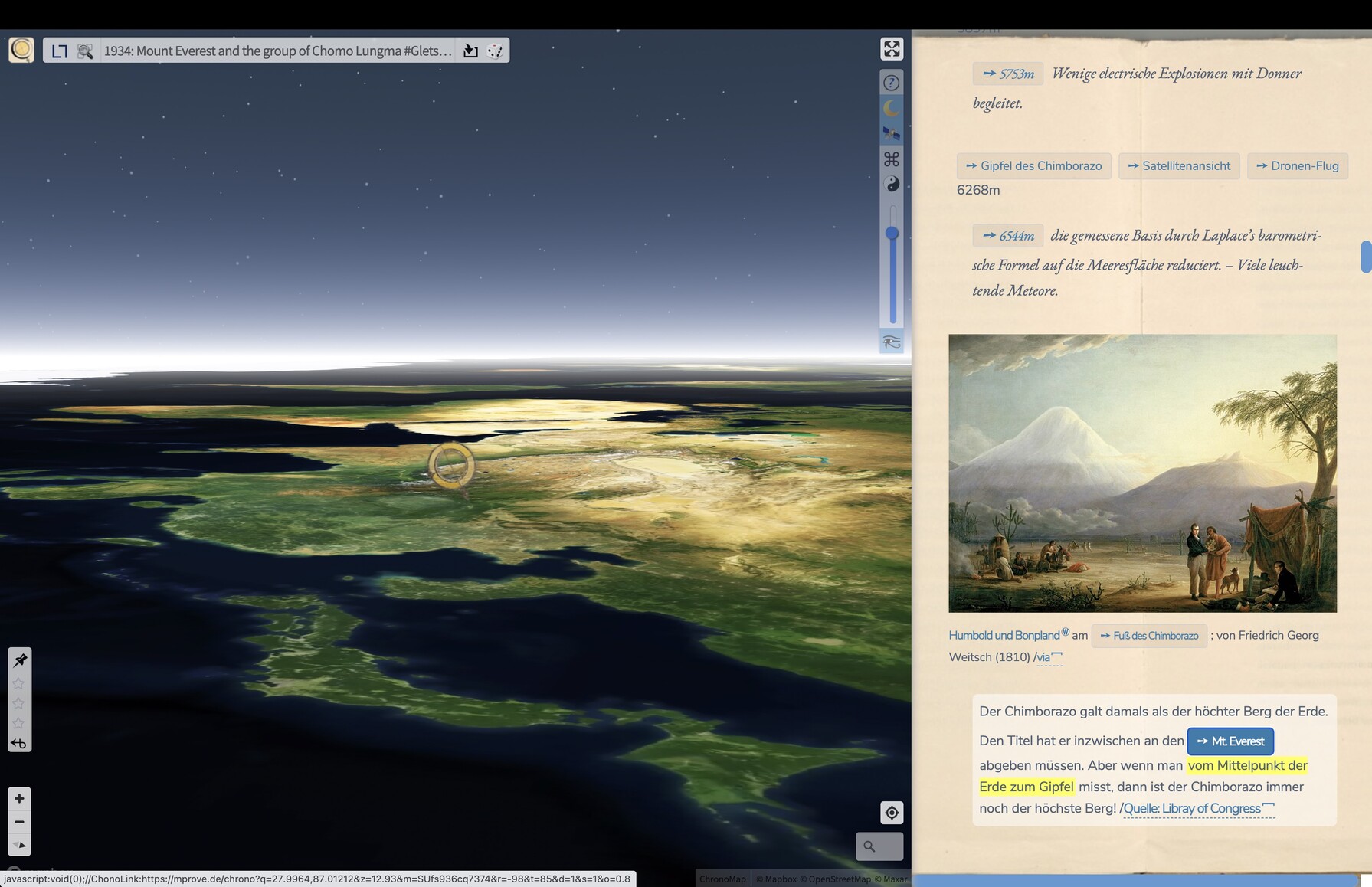
Task: Select the third star bookmark
Action: [18, 723]
